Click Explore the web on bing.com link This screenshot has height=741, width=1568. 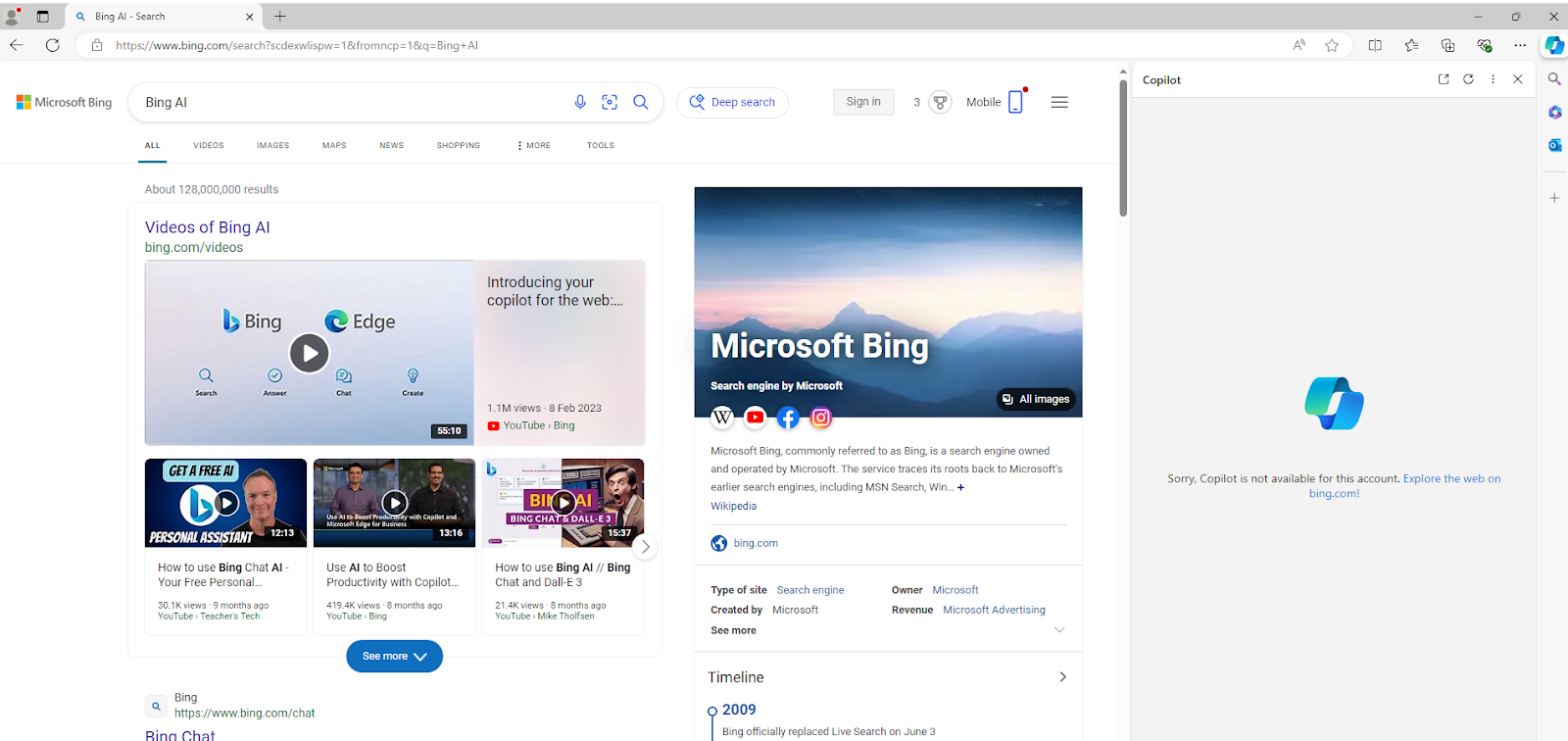click(x=1404, y=486)
